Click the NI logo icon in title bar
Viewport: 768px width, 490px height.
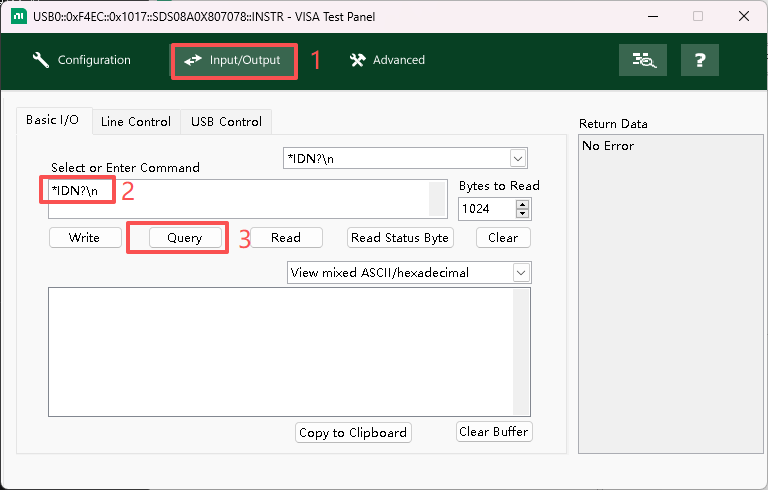click(x=19, y=16)
